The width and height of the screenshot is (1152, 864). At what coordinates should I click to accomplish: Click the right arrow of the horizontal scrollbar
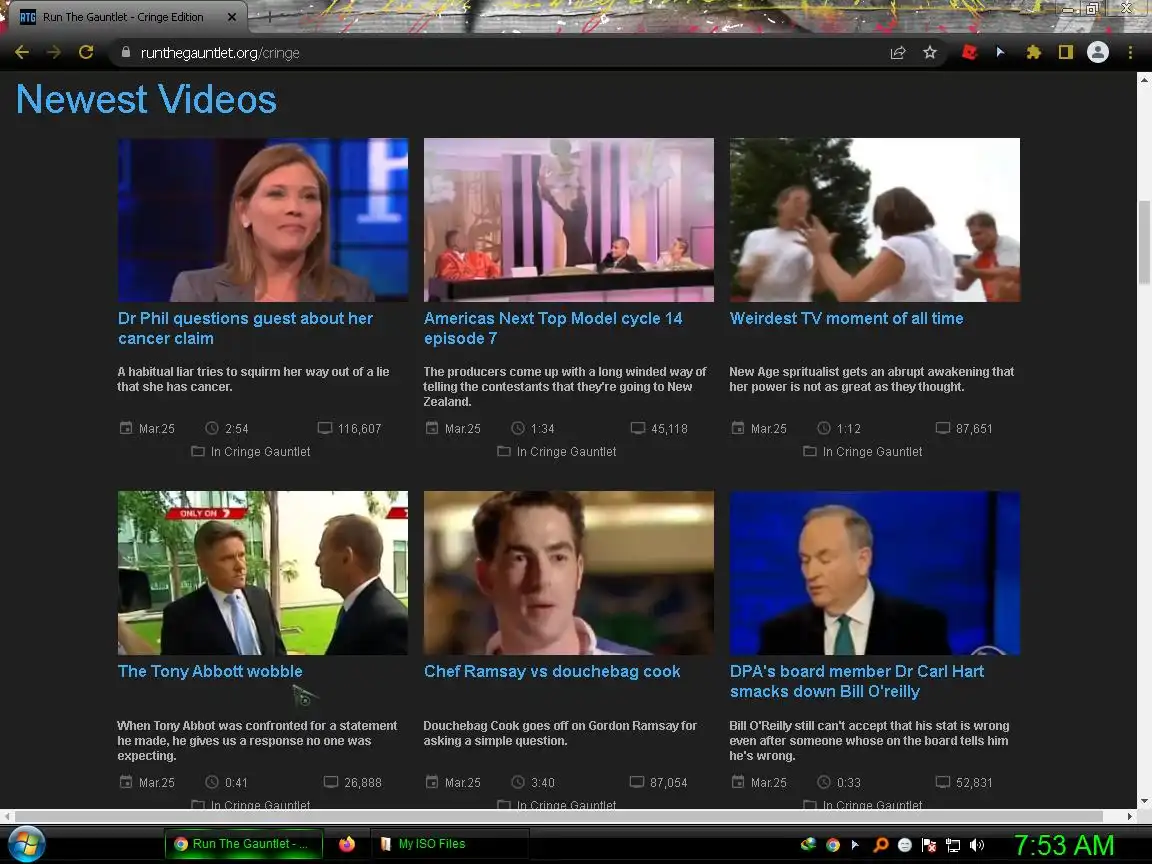coord(1130,816)
